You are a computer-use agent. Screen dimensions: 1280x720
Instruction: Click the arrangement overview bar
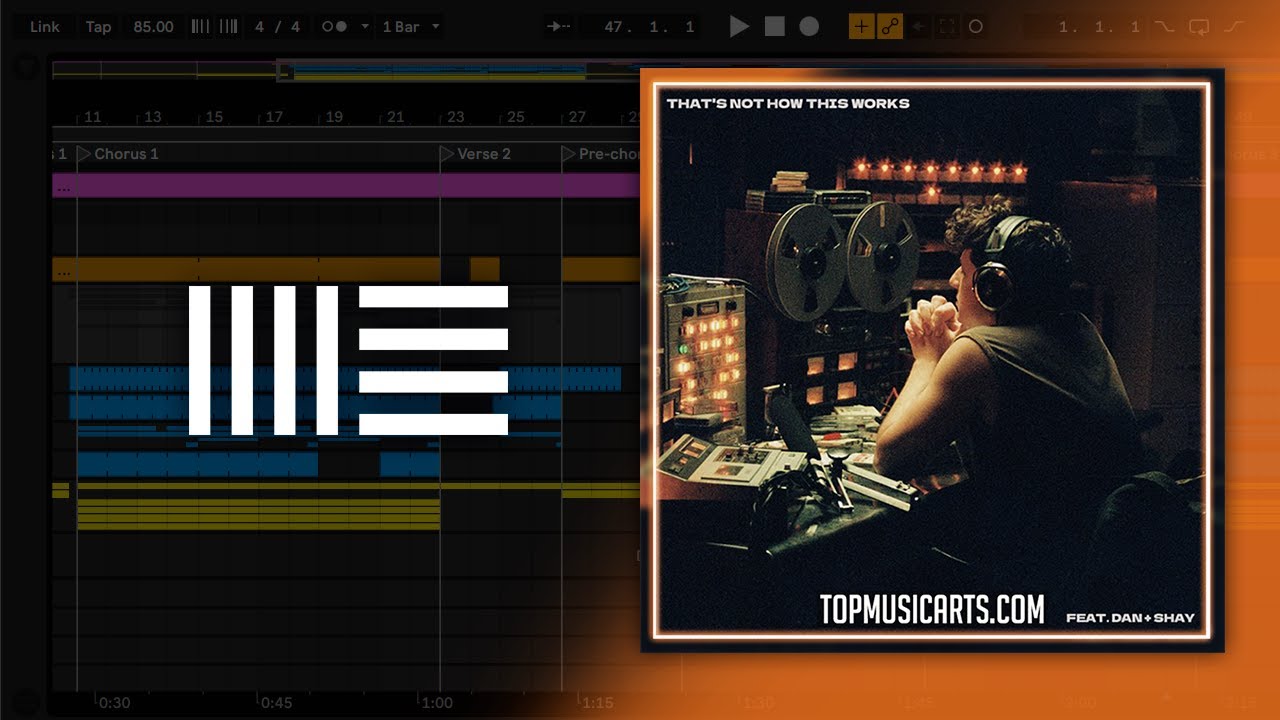346,70
